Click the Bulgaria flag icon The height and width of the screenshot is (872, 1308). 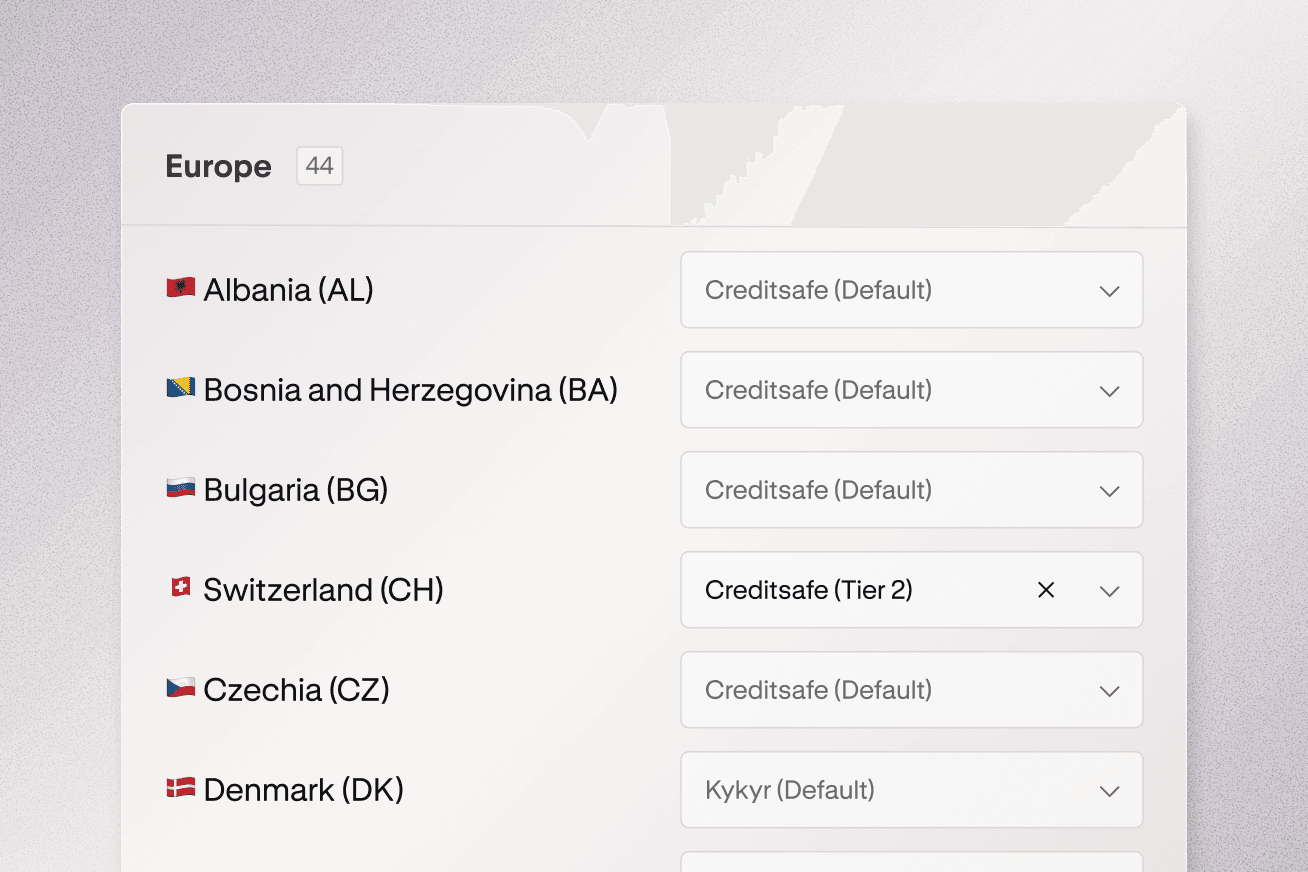[x=180, y=488]
